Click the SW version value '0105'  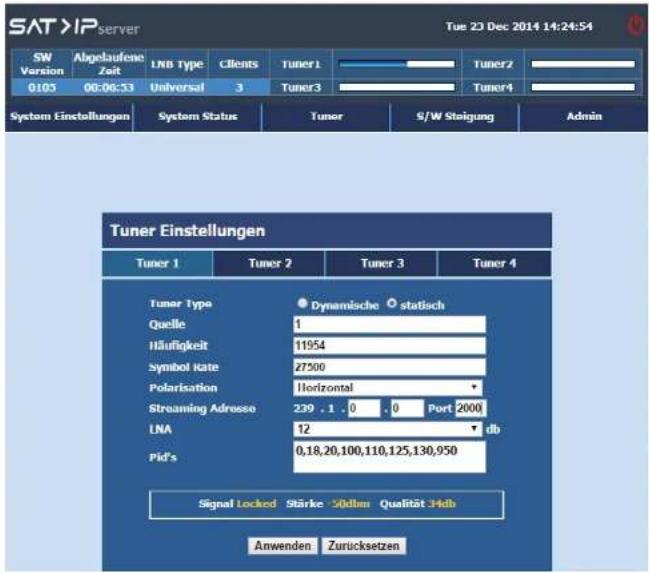pyautogui.click(x=42, y=87)
